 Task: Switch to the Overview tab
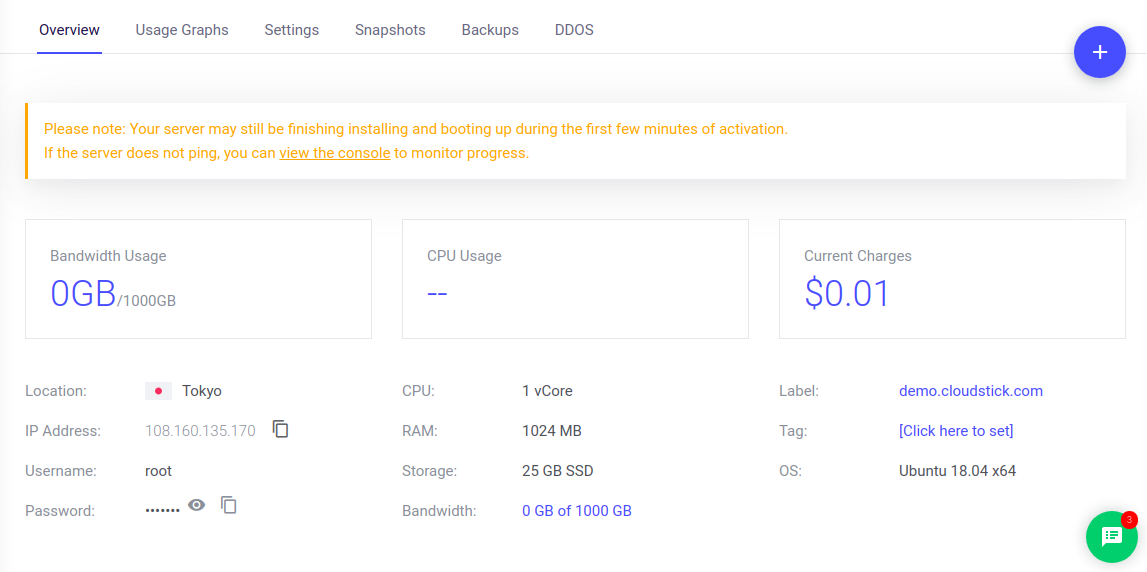click(x=69, y=30)
